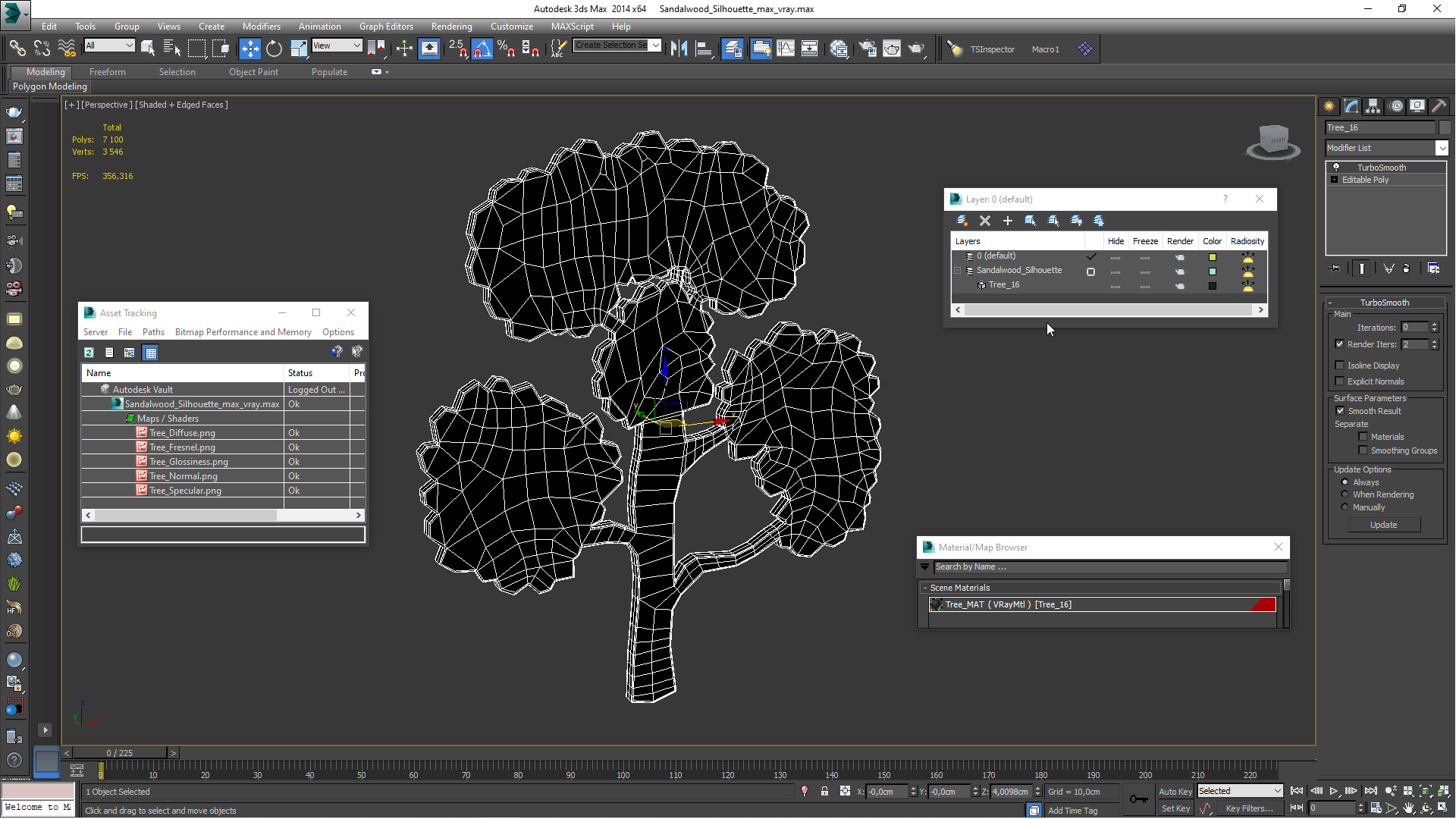Activate the Select Object tool
The image size is (1456, 819).
tap(148, 49)
